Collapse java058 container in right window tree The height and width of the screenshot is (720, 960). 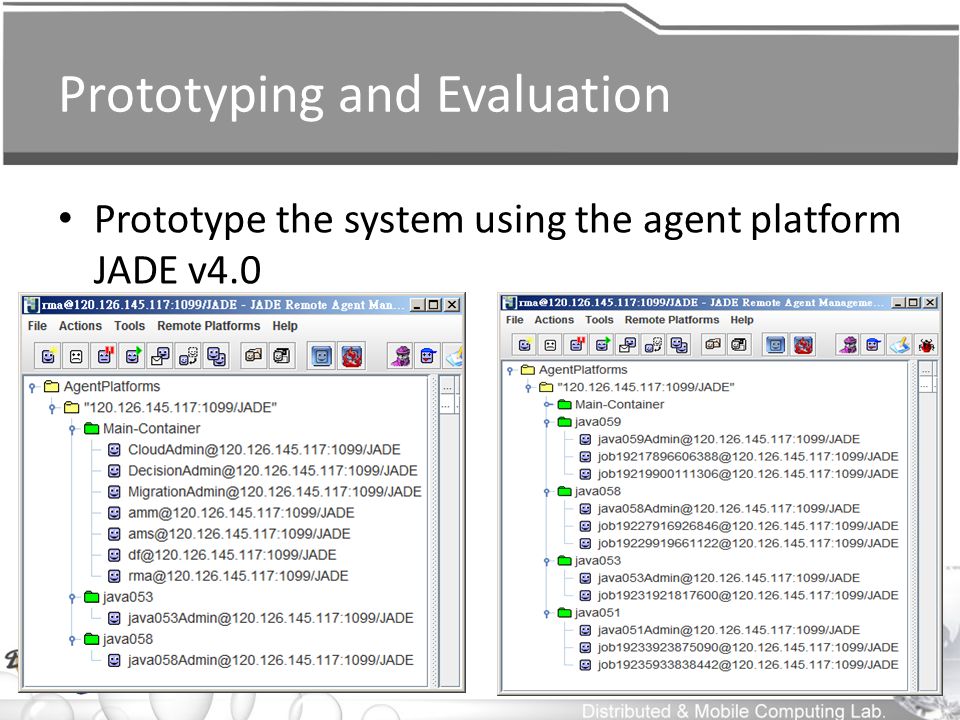(547, 491)
